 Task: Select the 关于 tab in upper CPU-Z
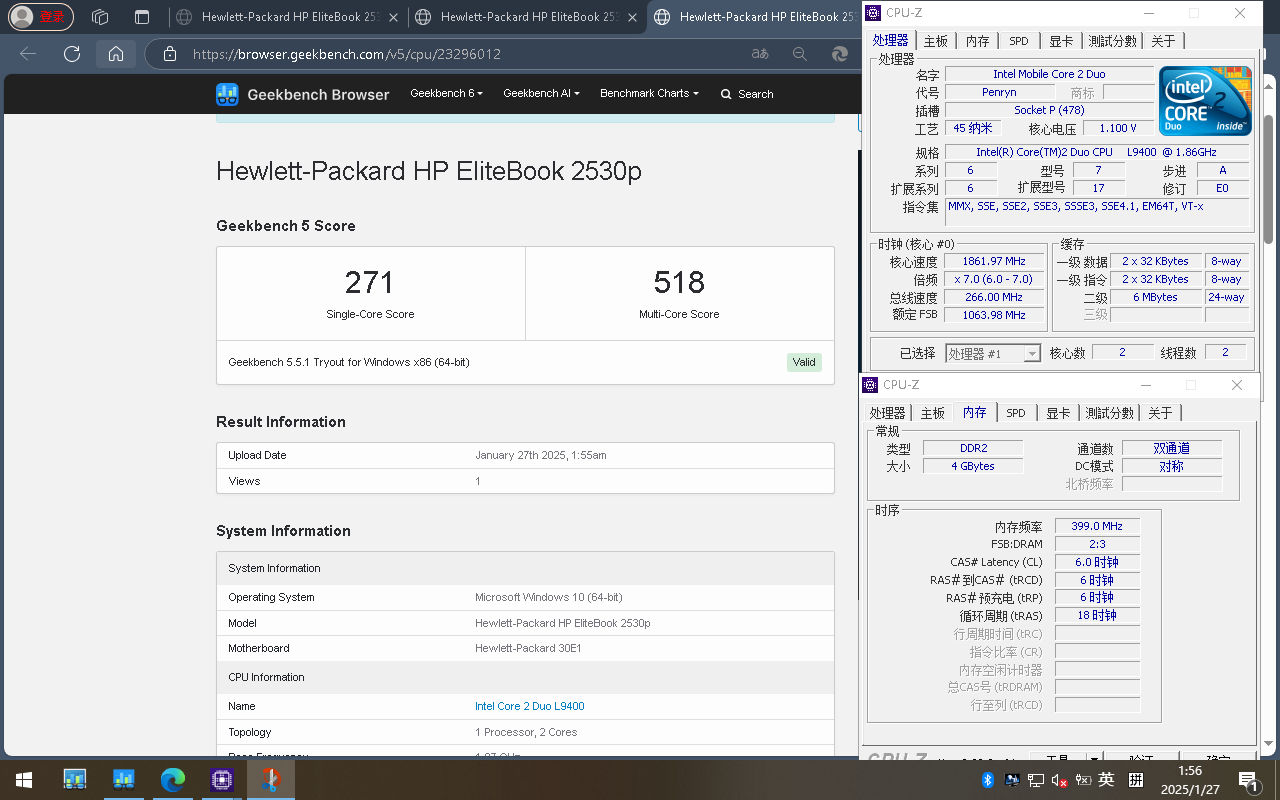click(1163, 41)
